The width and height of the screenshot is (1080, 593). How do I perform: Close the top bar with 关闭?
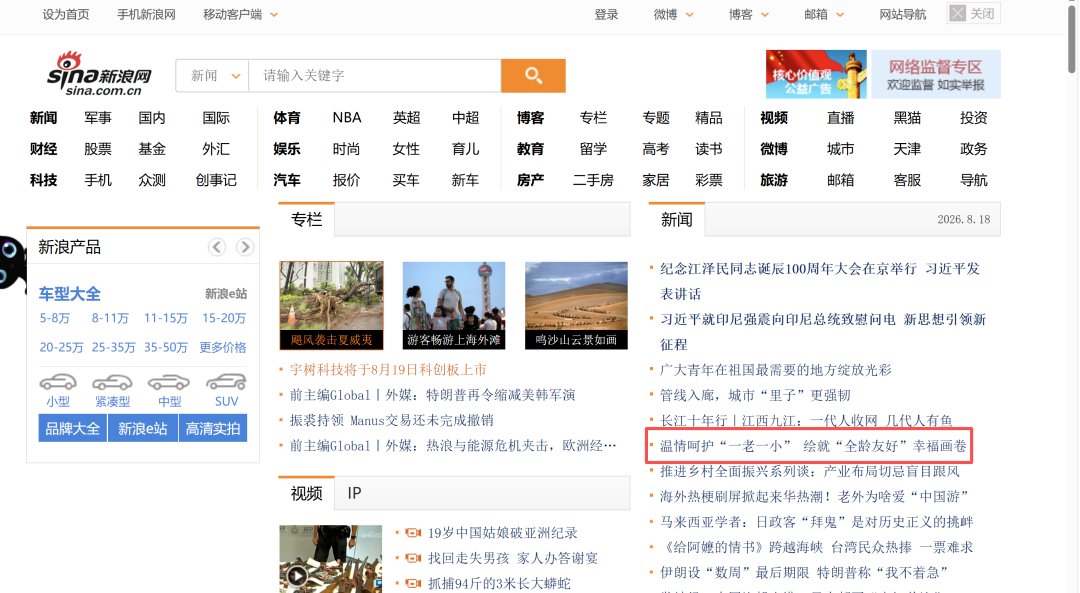[974, 14]
